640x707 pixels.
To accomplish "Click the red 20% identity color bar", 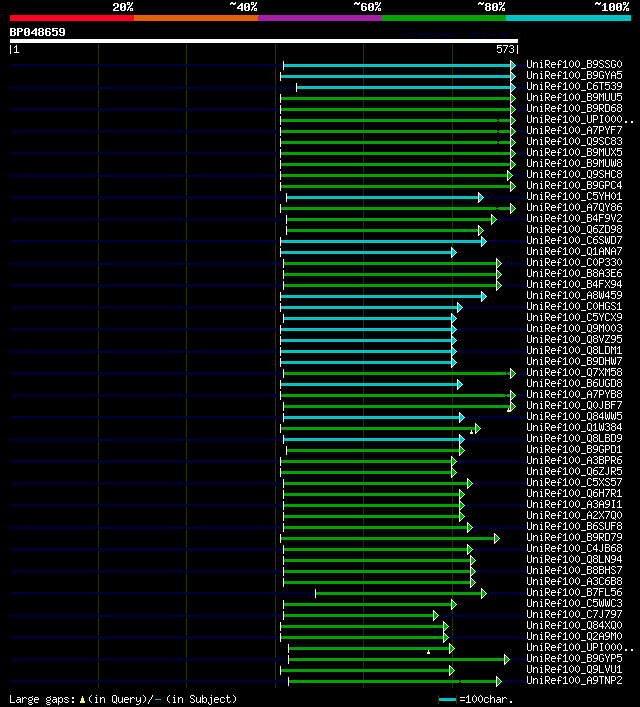I will click(72, 18).
